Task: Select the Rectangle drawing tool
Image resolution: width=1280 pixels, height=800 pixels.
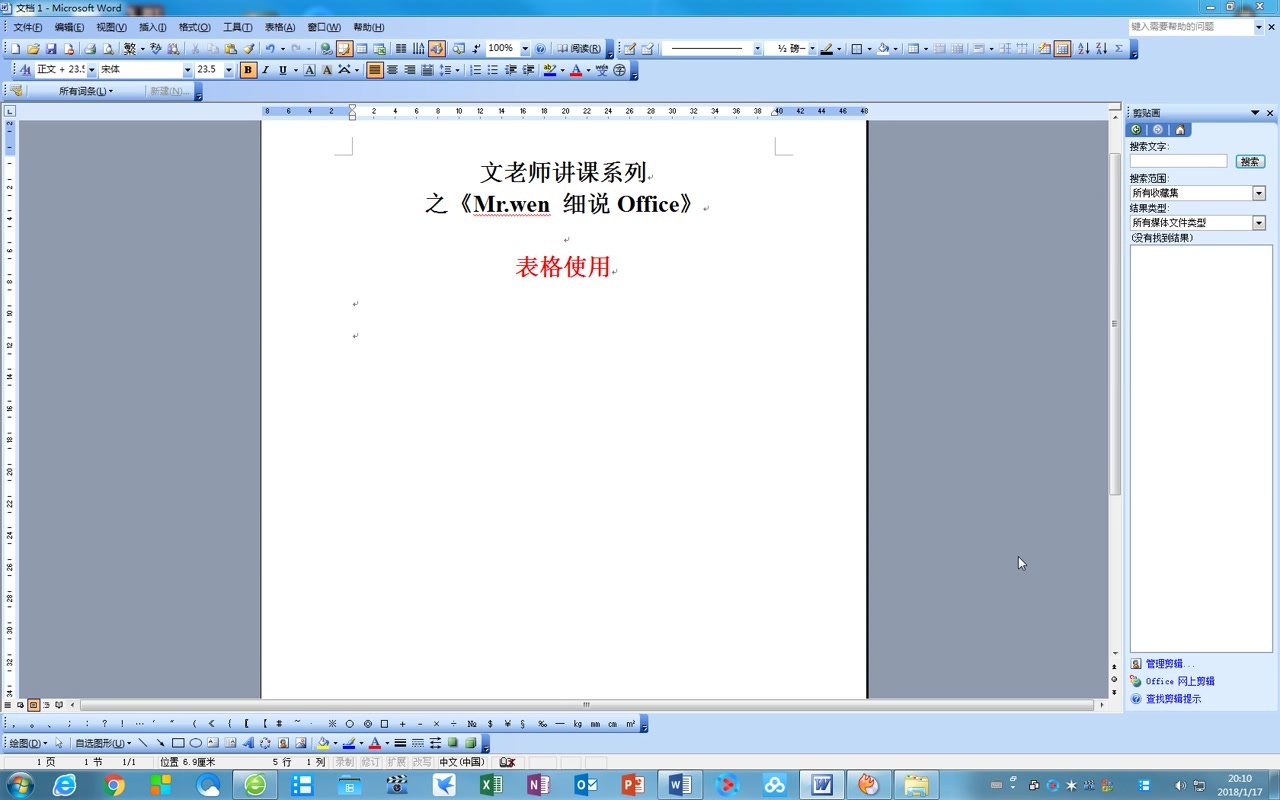Action: point(178,743)
